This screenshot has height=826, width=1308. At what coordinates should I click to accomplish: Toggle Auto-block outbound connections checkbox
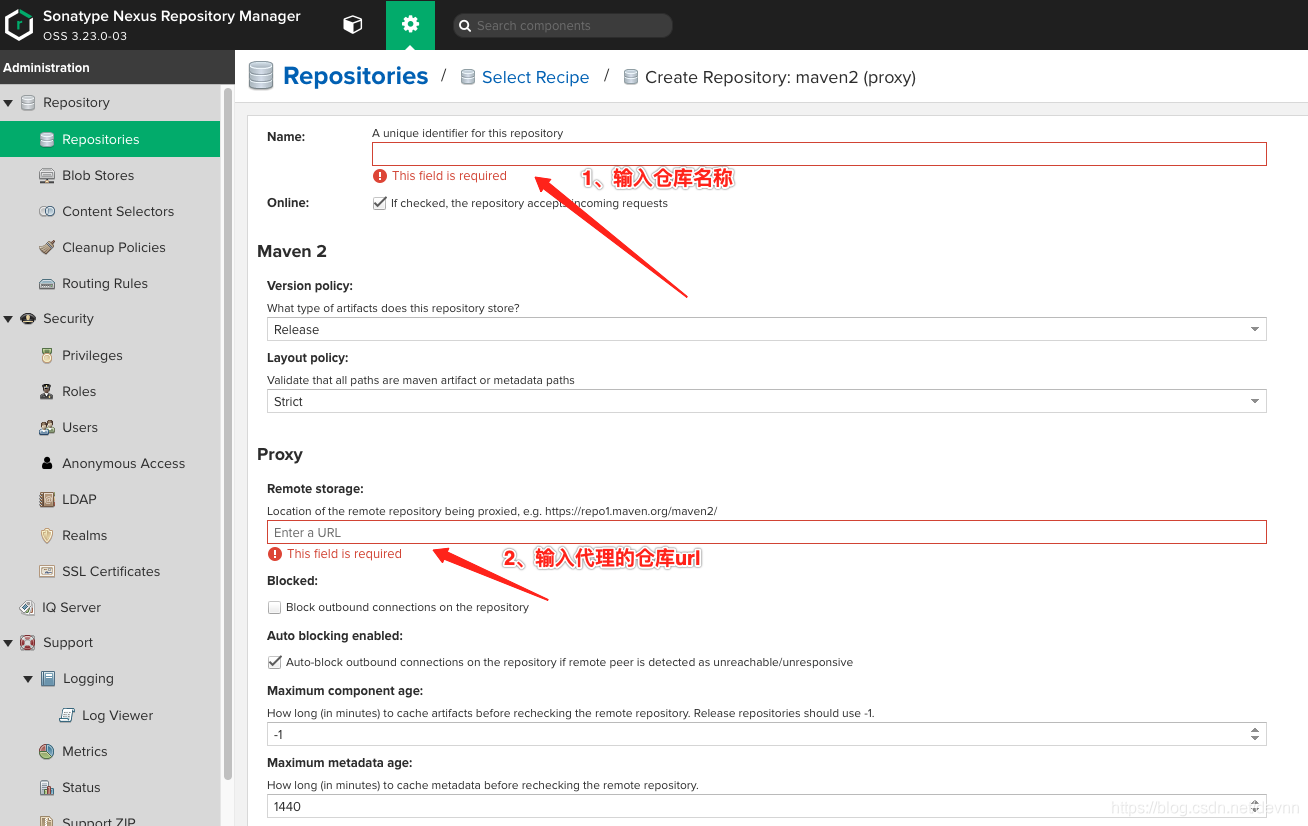click(274, 662)
